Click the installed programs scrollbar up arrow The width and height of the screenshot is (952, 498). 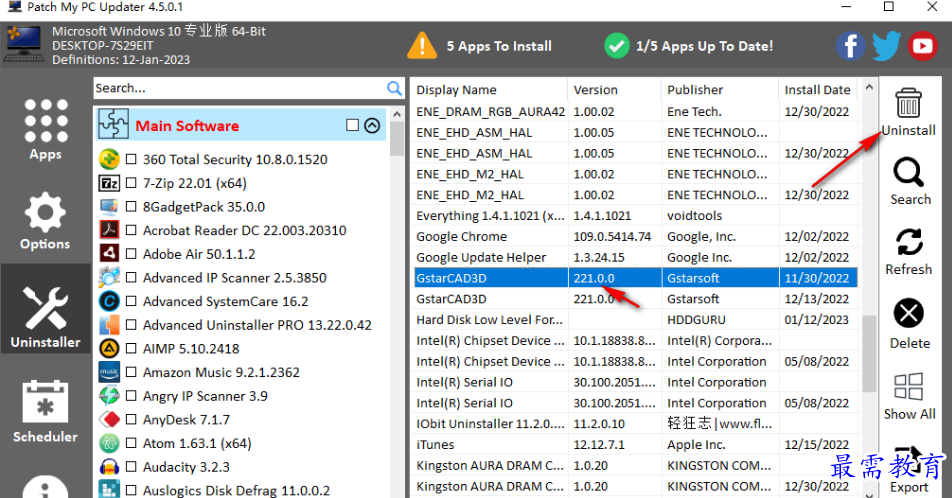click(869, 87)
